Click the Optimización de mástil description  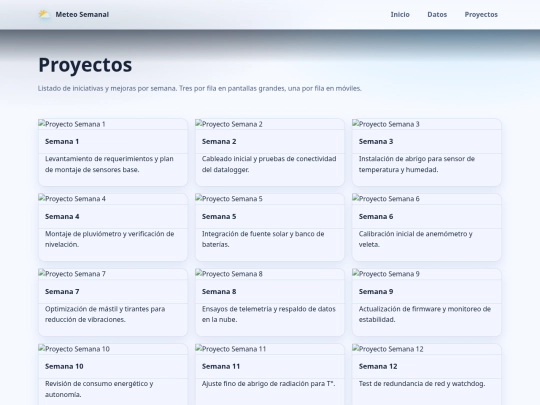coord(105,314)
